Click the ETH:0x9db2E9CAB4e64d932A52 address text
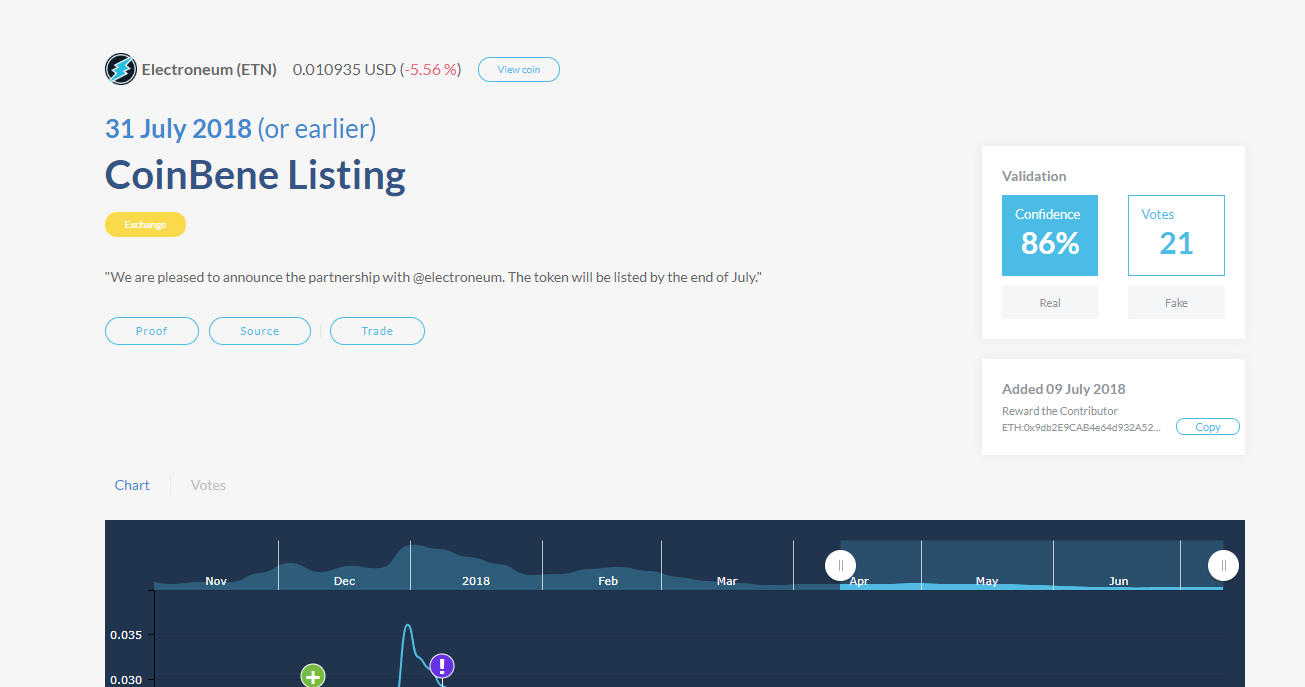Screen dimensions: 1305x687 point(1082,427)
